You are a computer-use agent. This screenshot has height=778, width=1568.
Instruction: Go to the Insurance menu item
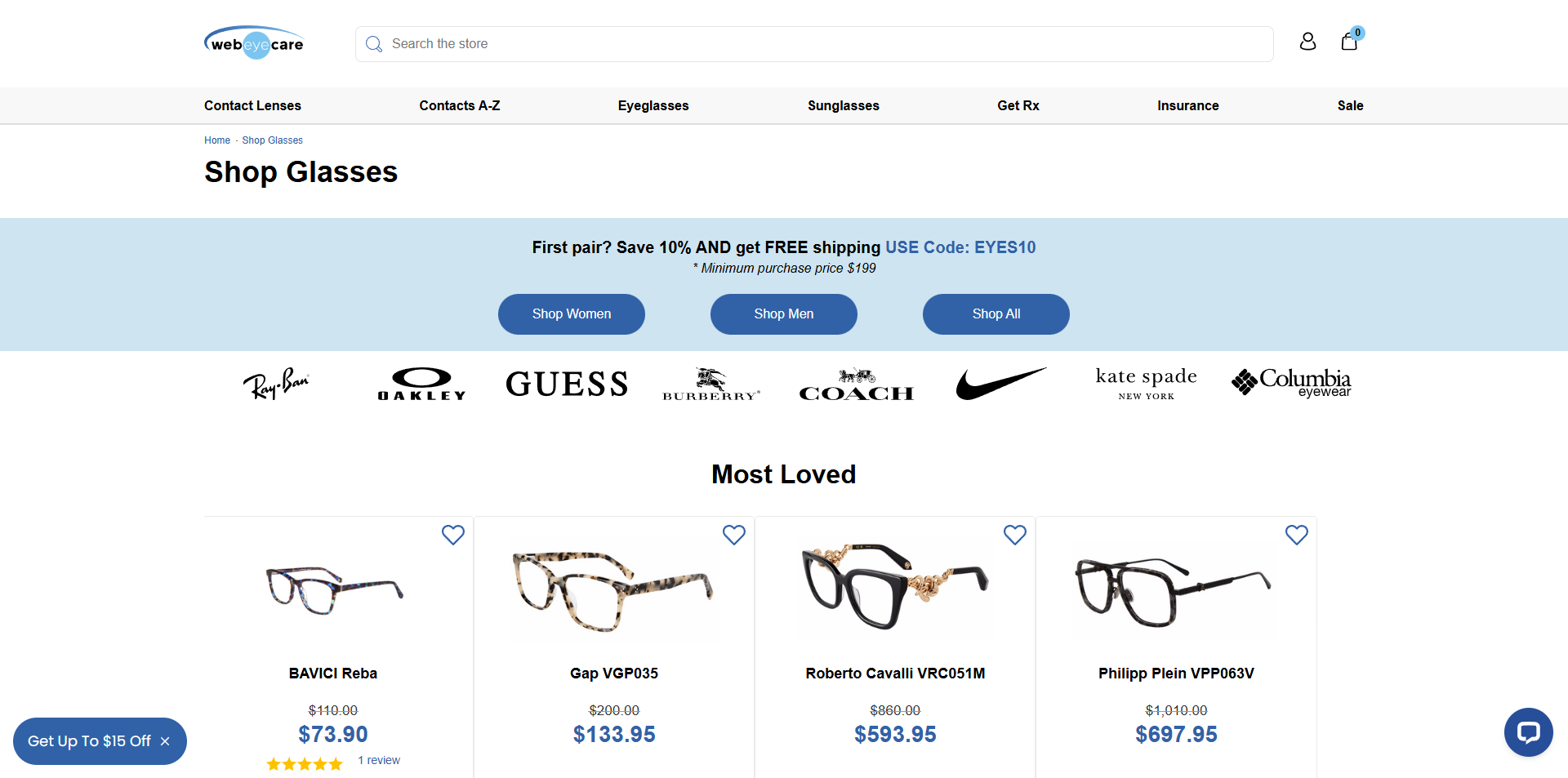pyautogui.click(x=1187, y=105)
